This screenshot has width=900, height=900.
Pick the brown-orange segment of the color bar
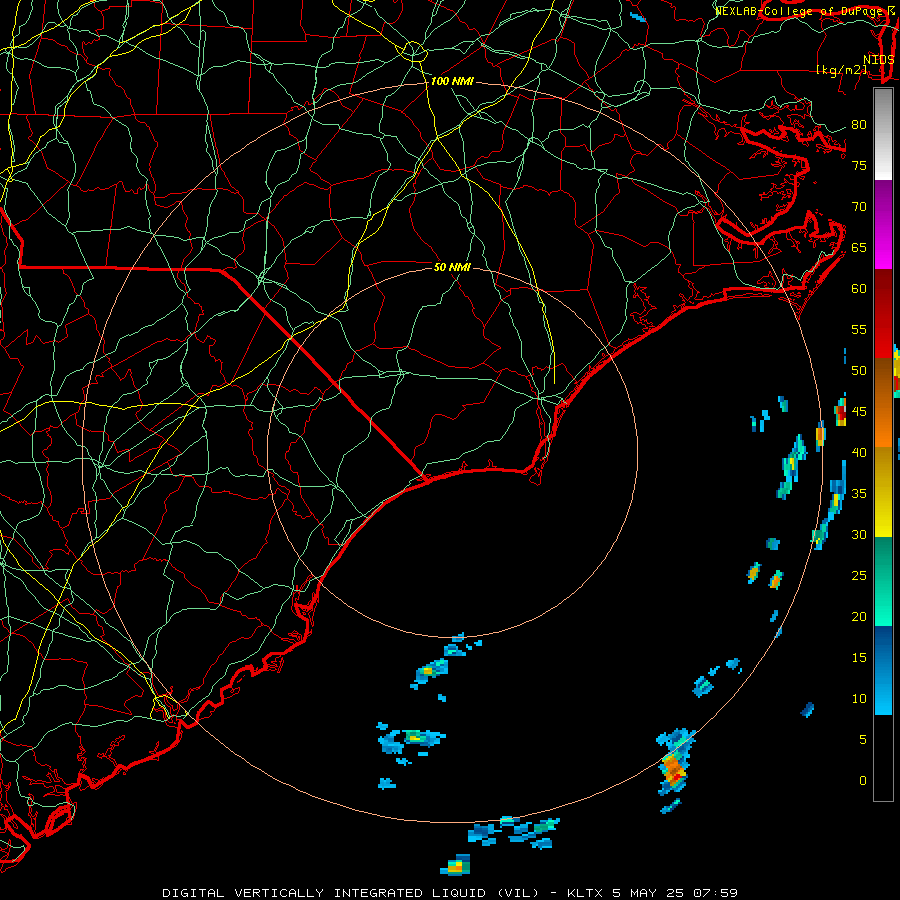coord(883,403)
